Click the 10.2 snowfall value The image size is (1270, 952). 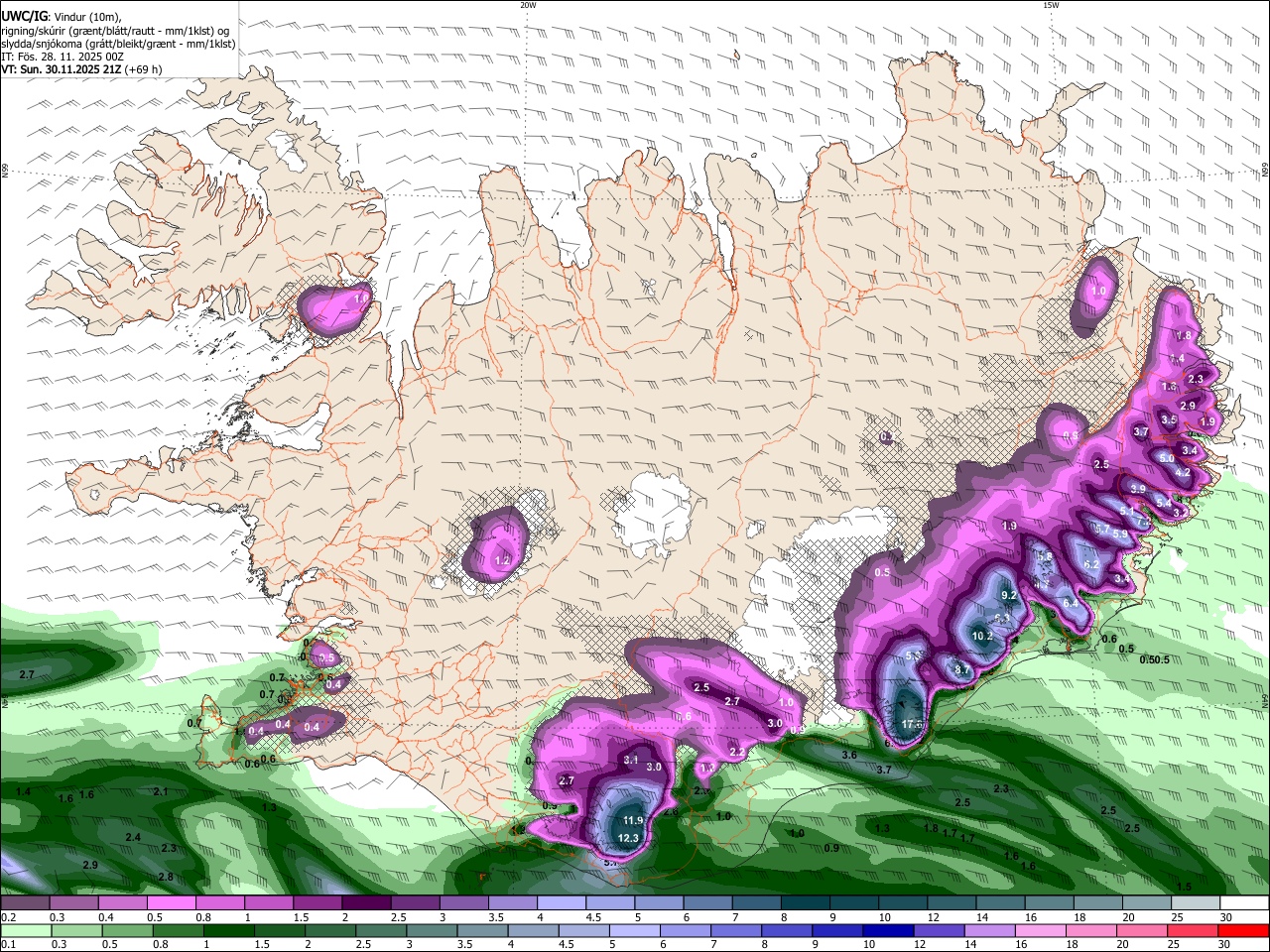[x=982, y=636]
